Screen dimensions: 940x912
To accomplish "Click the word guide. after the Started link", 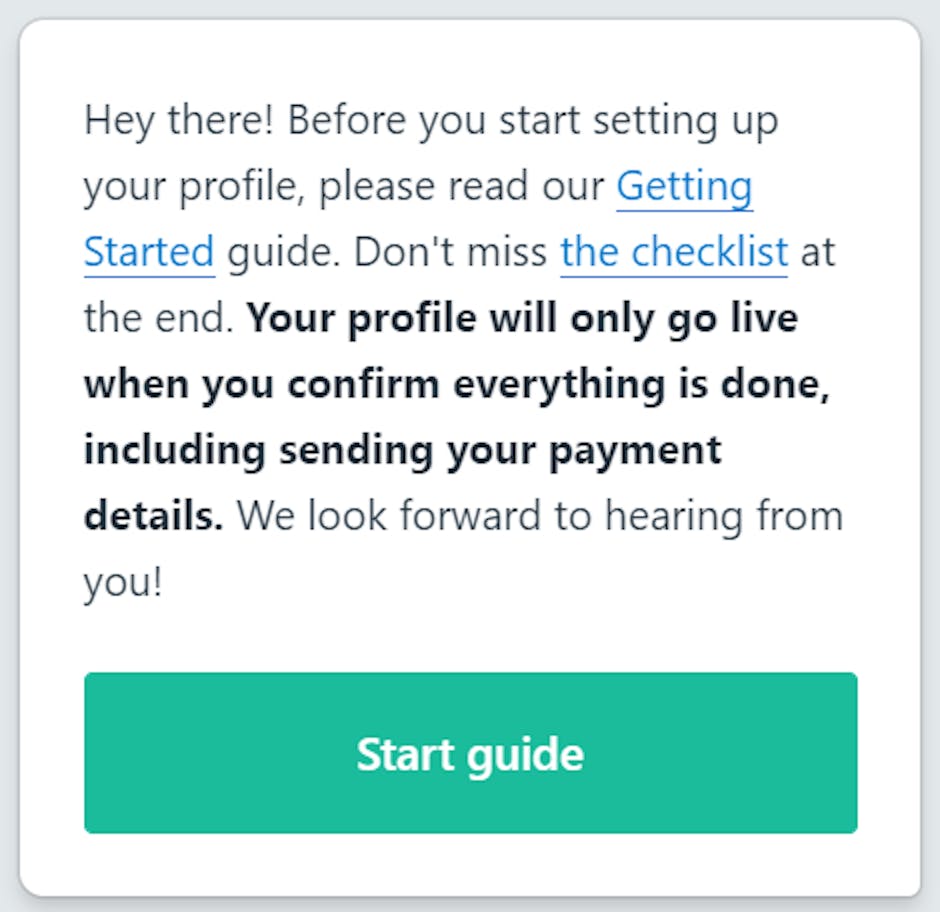I will [x=284, y=252].
